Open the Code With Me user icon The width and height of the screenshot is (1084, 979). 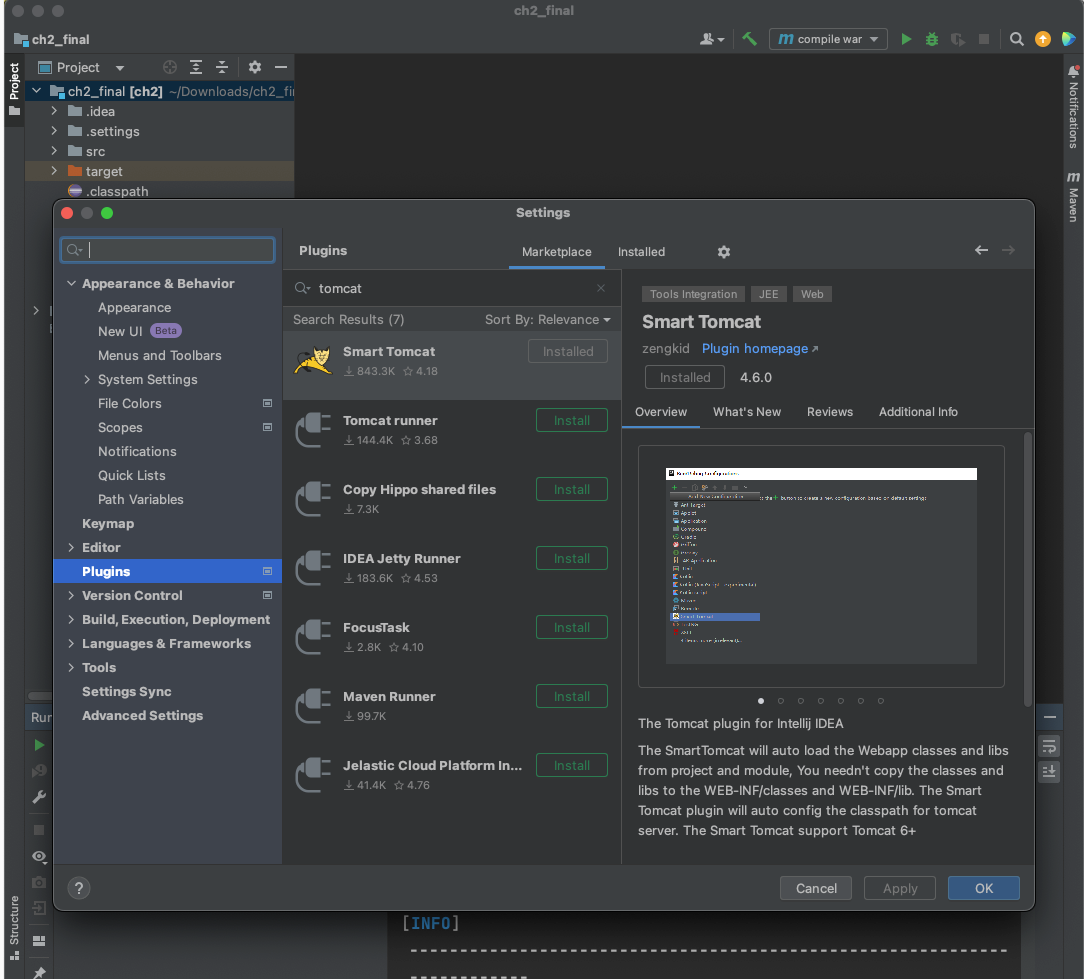(x=711, y=39)
